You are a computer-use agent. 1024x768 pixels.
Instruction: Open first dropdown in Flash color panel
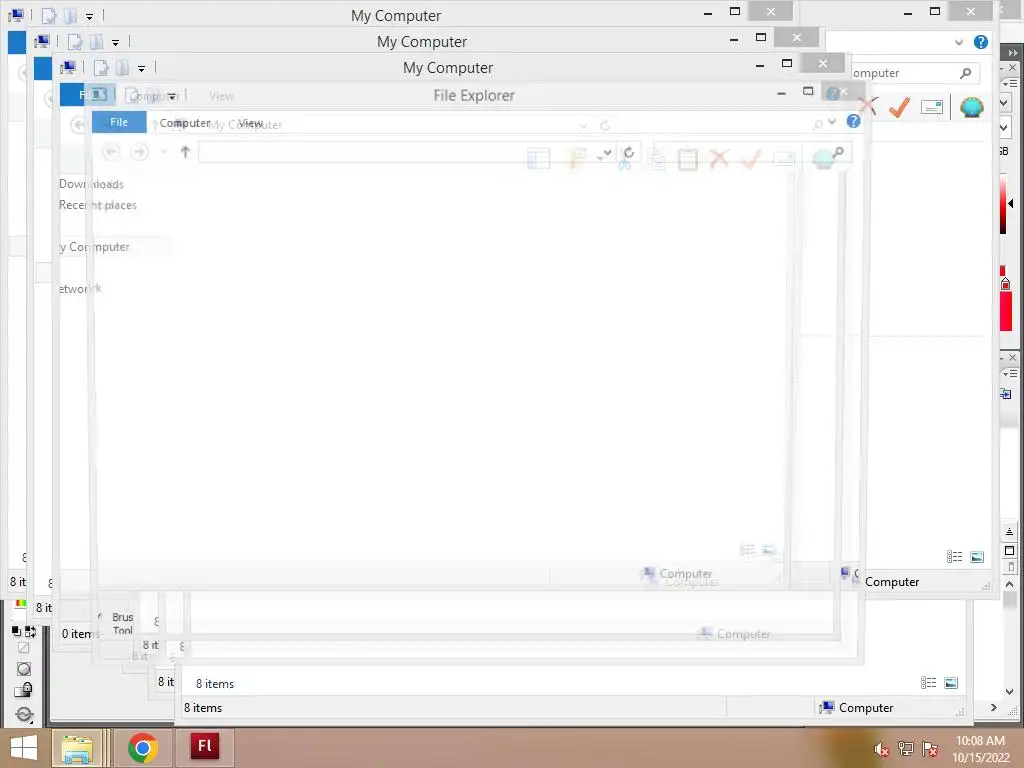(x=1004, y=103)
